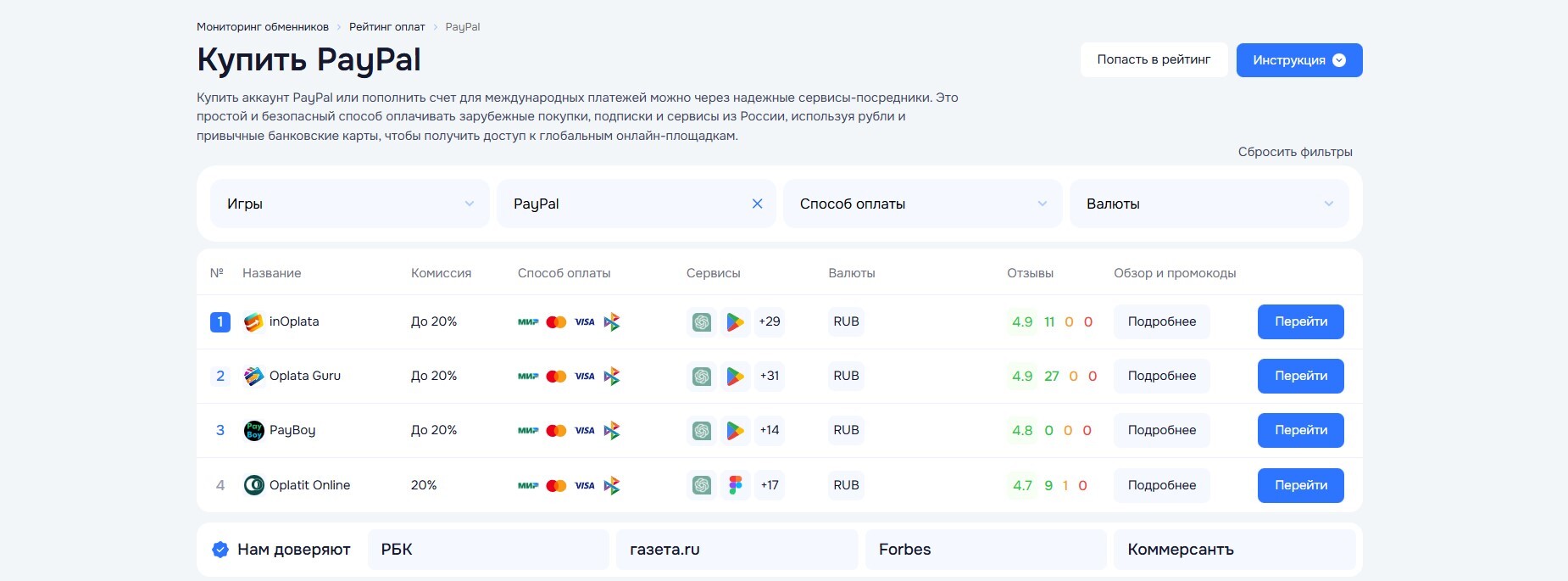Viewport: 1568px width, 581px height.
Task: Expand the Способ оплаты dropdown
Action: coord(922,204)
